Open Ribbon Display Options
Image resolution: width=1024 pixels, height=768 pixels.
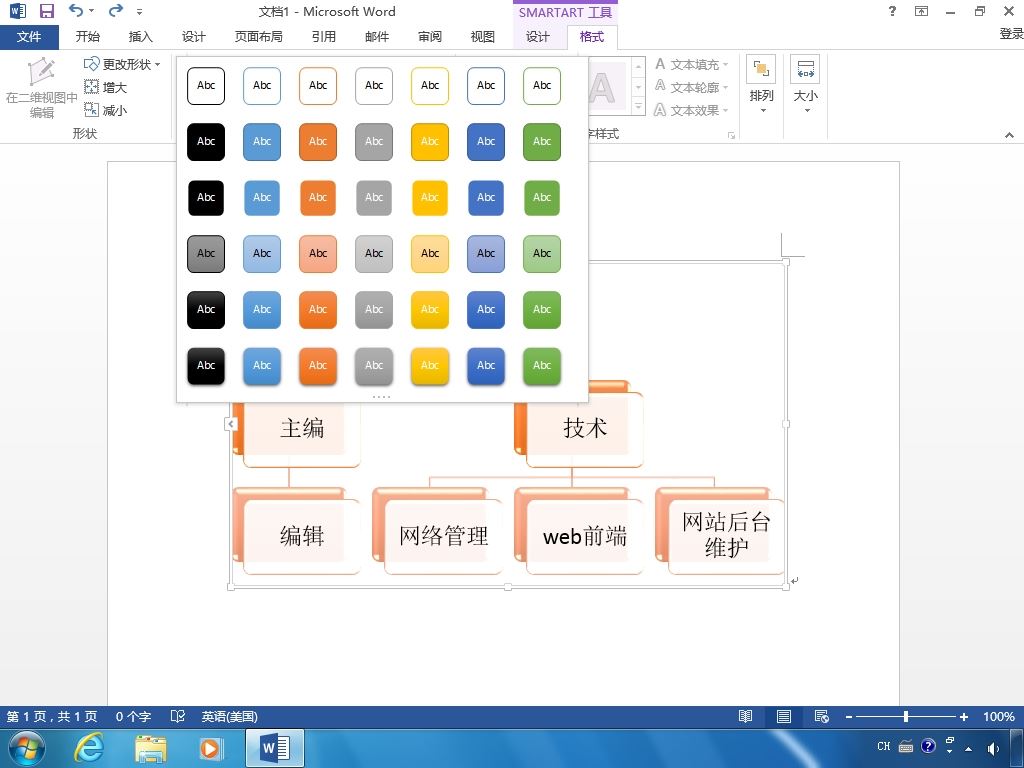pyautogui.click(x=921, y=11)
